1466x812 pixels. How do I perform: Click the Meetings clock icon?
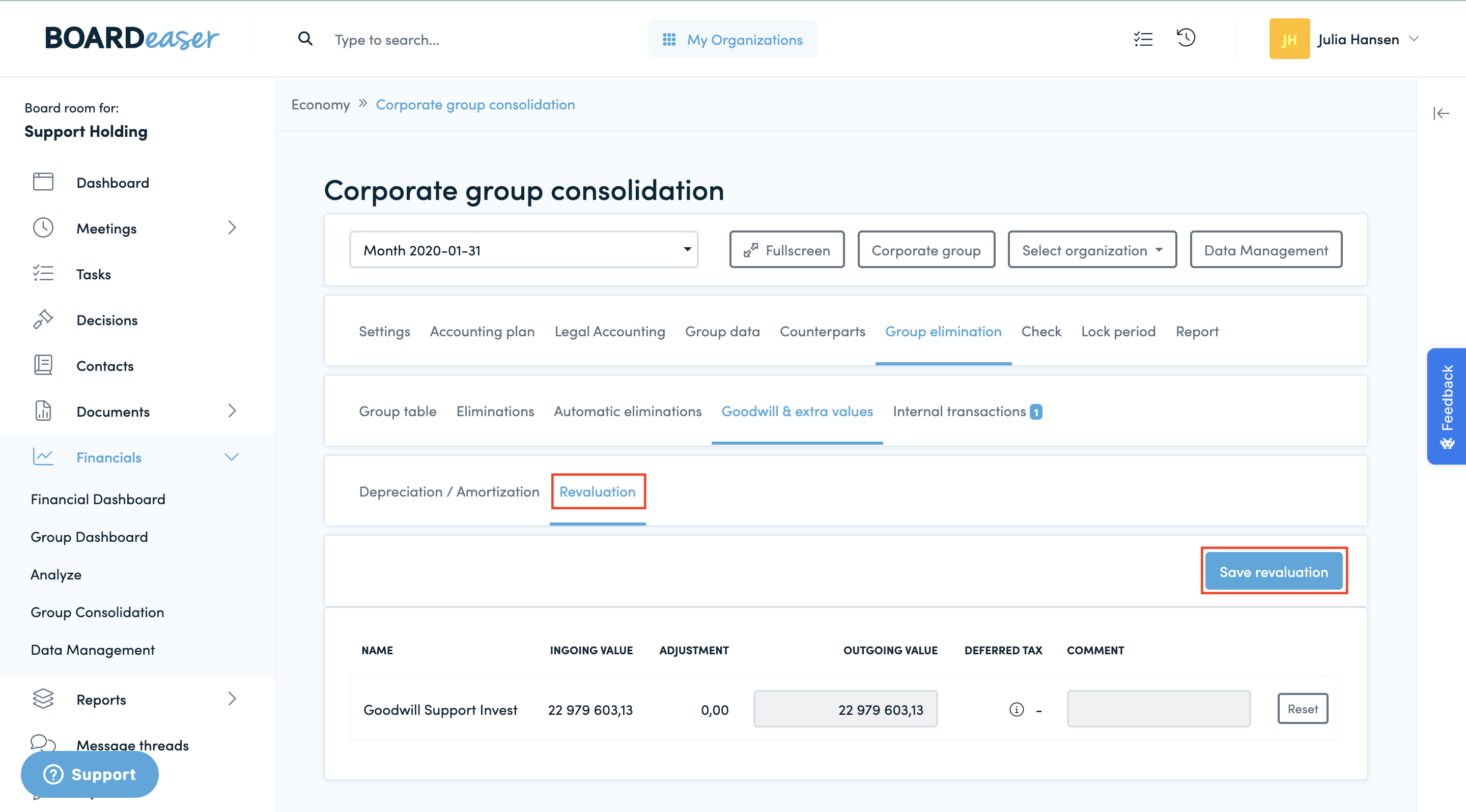click(x=43, y=227)
